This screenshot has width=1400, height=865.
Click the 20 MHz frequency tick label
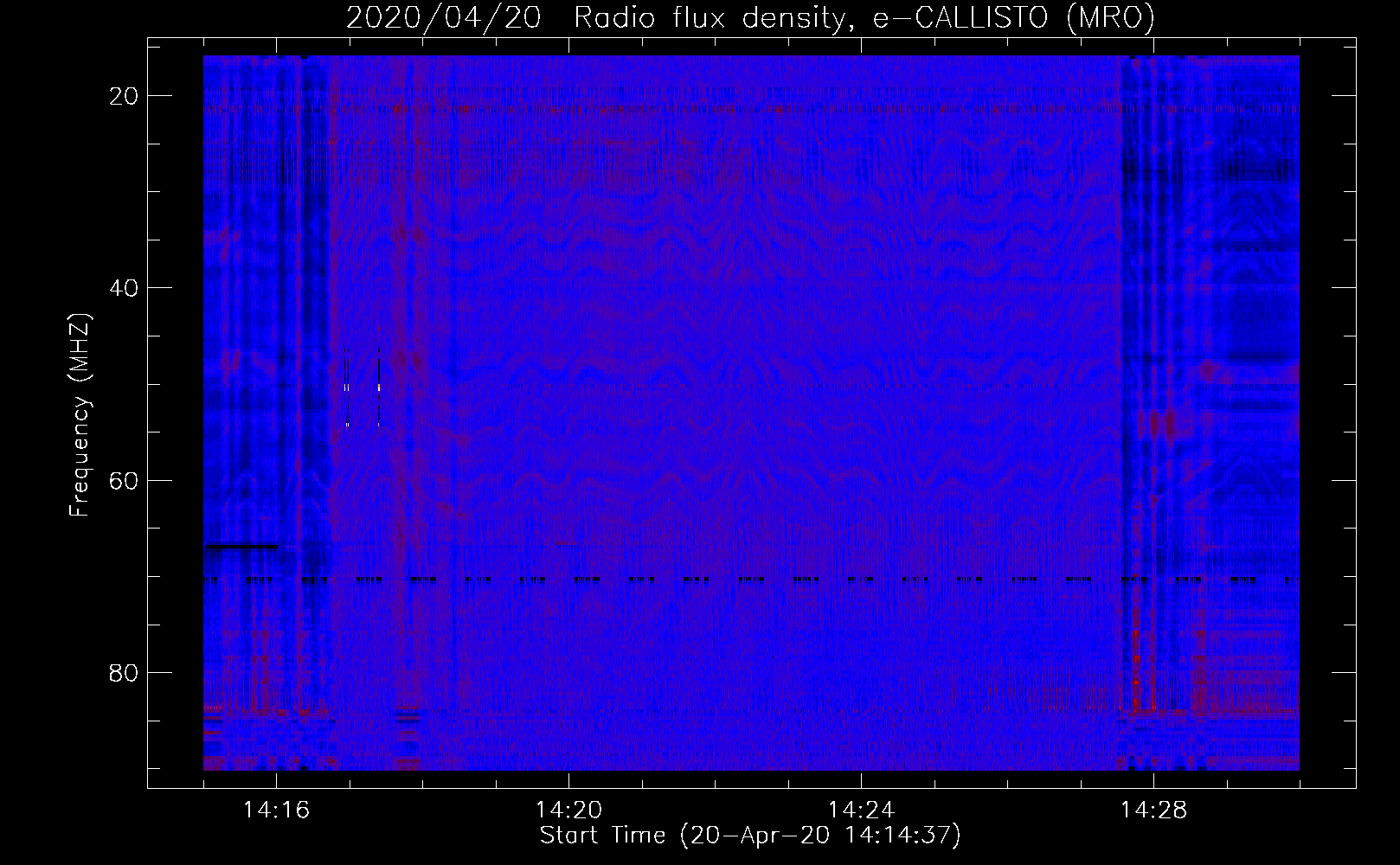(125, 96)
